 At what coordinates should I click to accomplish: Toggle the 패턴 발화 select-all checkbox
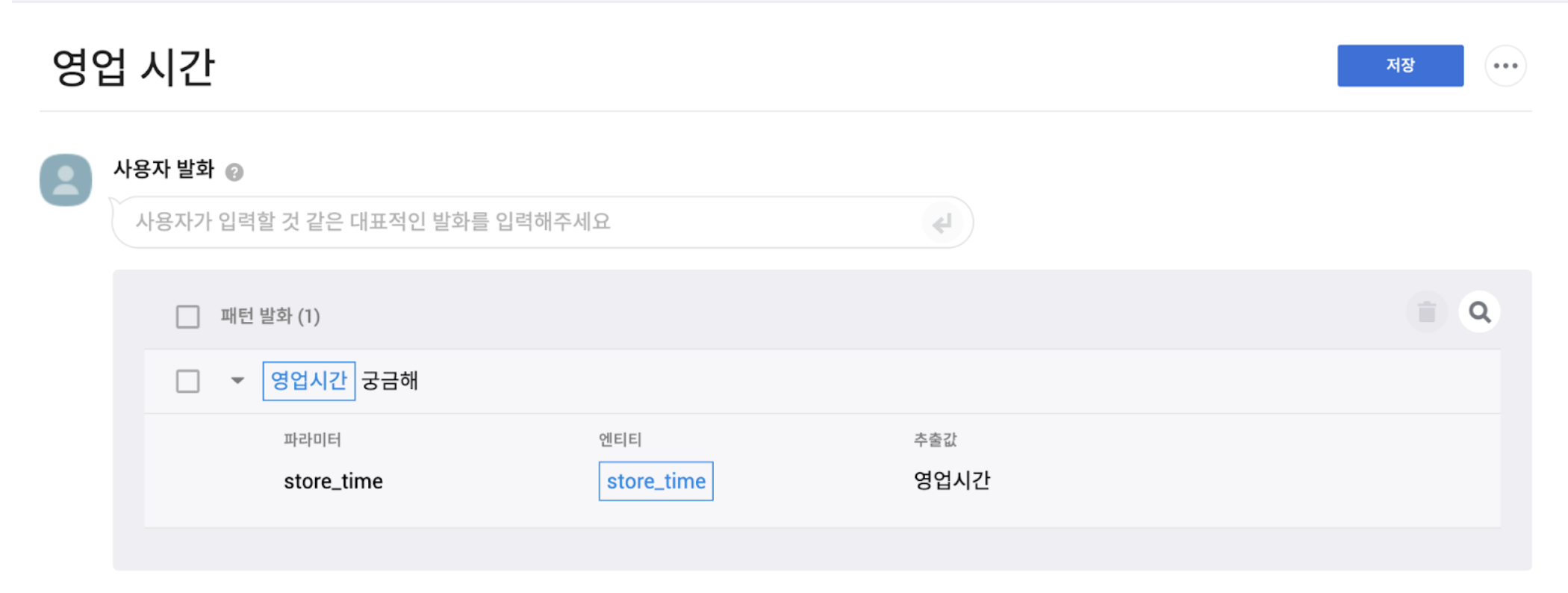(x=188, y=317)
